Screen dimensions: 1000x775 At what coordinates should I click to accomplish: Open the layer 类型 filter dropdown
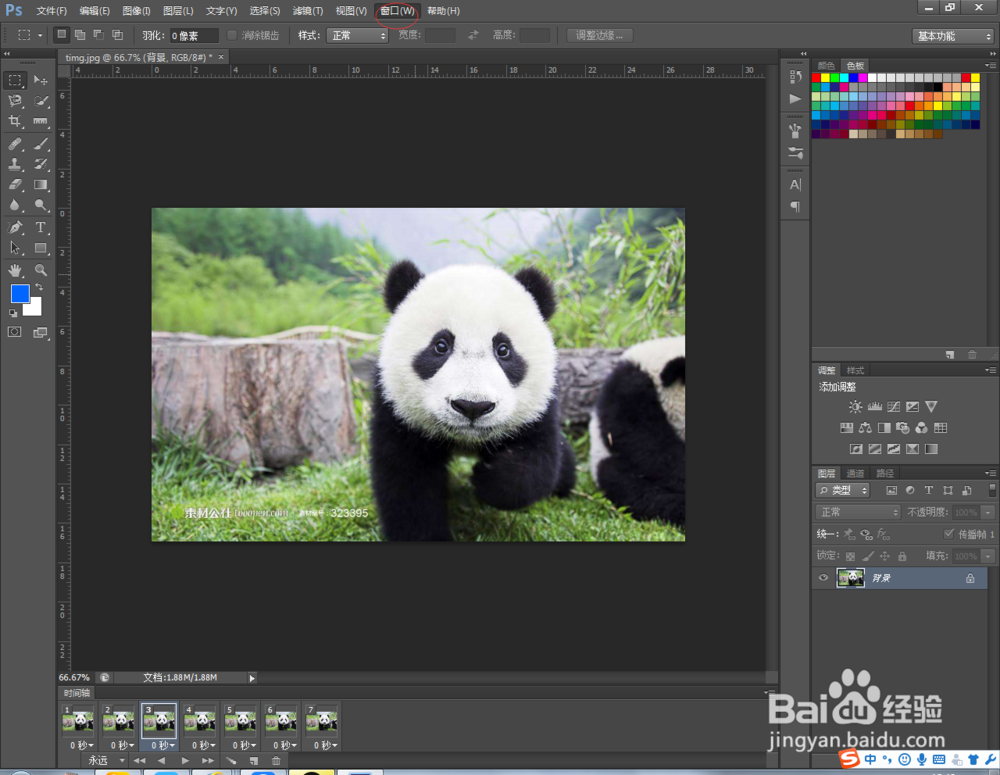tap(842, 490)
